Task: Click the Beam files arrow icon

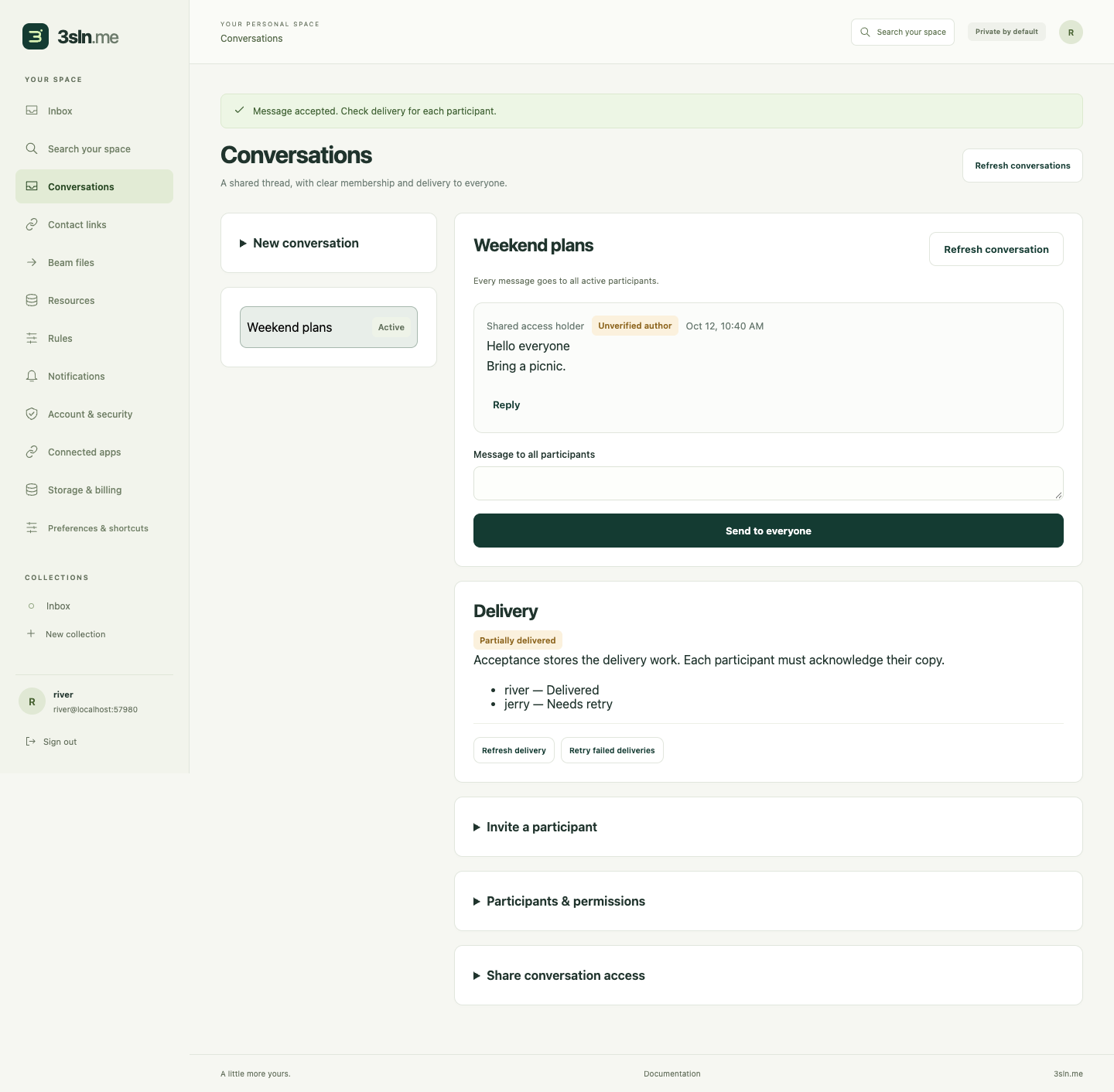Action: tap(32, 262)
